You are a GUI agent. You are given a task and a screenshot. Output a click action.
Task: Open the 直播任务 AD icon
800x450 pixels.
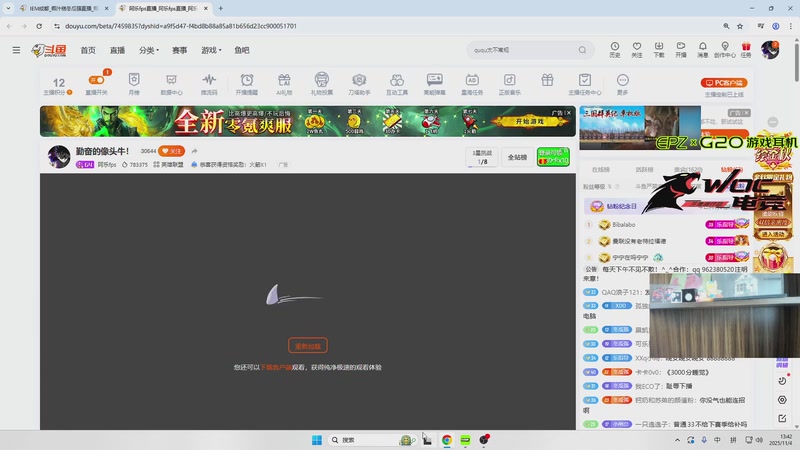coord(472,84)
